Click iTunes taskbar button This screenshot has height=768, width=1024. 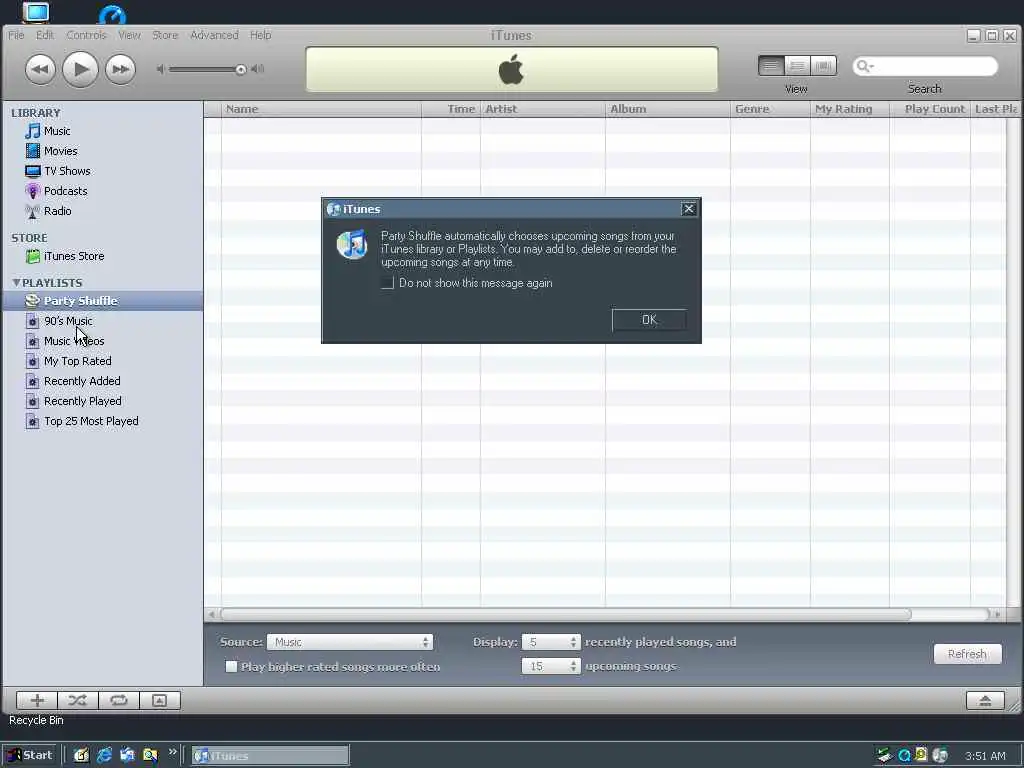click(x=270, y=756)
